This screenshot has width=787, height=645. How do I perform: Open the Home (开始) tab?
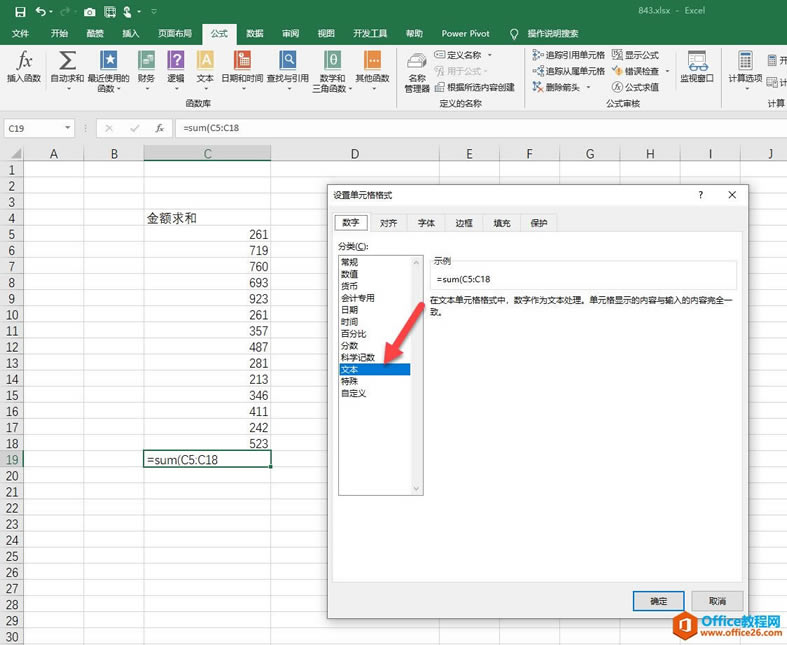pos(59,34)
